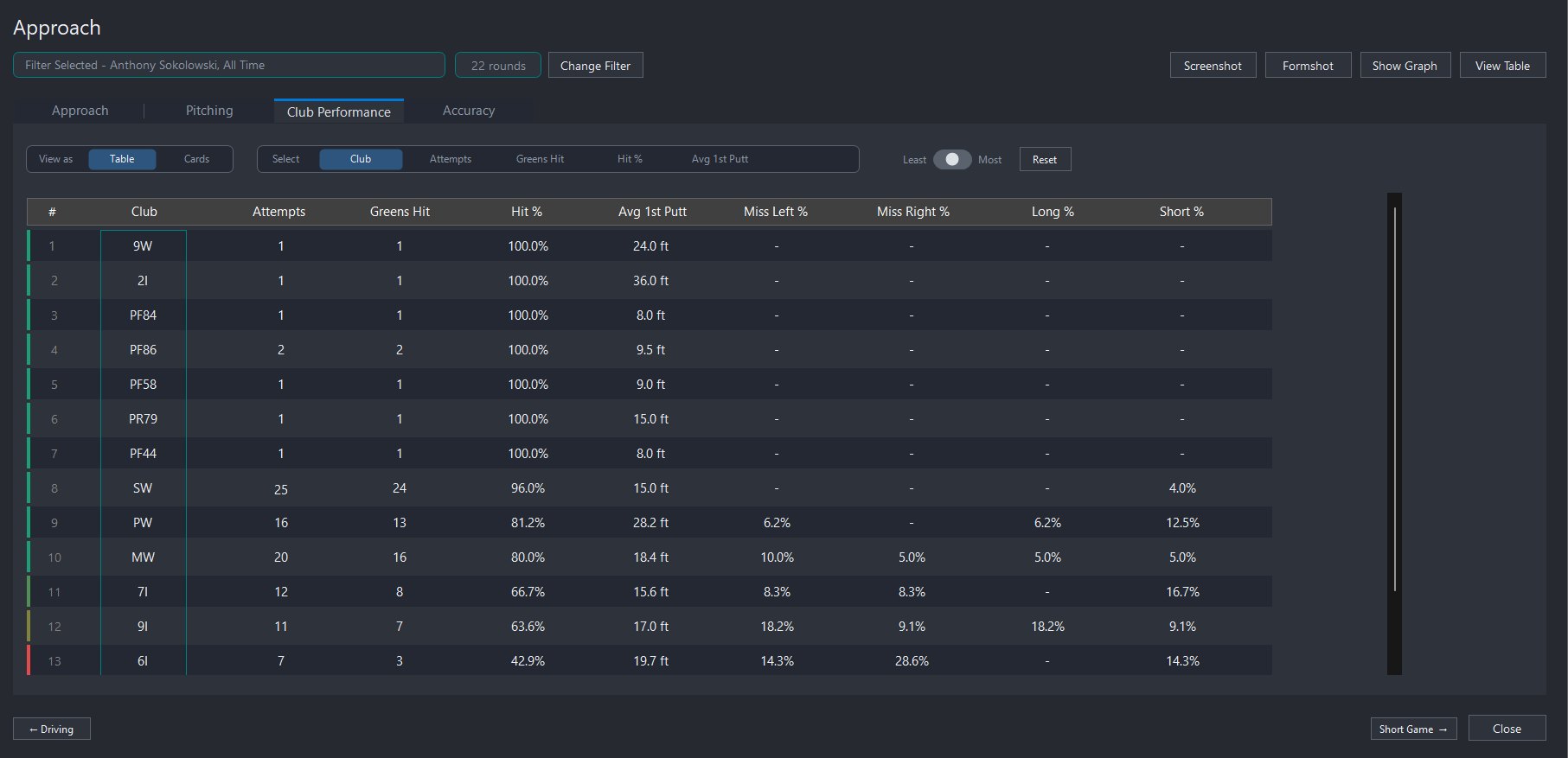Screen dimensions: 1568x758
Task: Click the Change Filter button
Action: [x=596, y=66]
